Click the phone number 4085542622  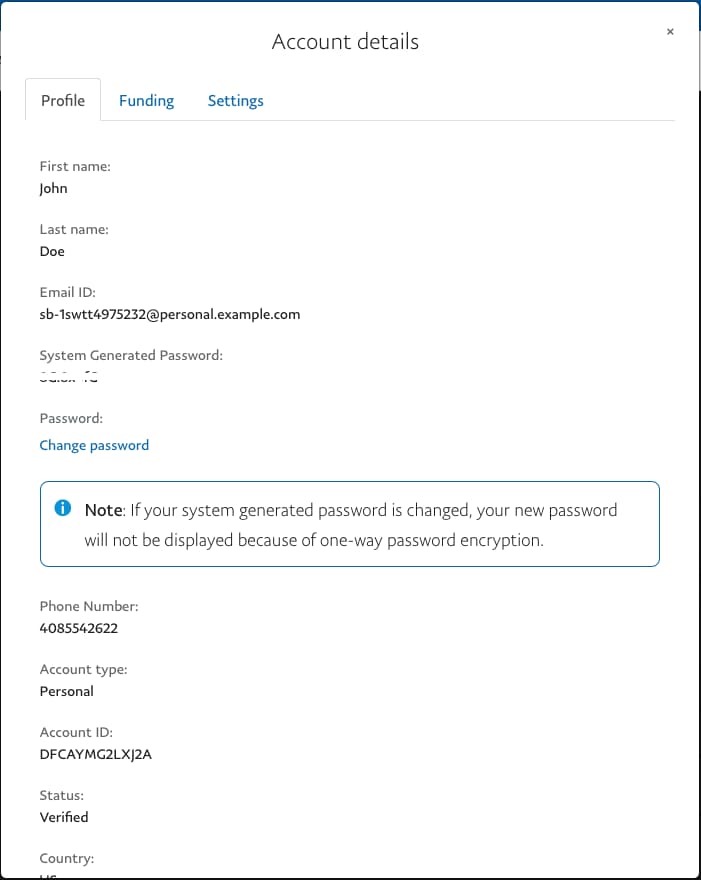79,628
